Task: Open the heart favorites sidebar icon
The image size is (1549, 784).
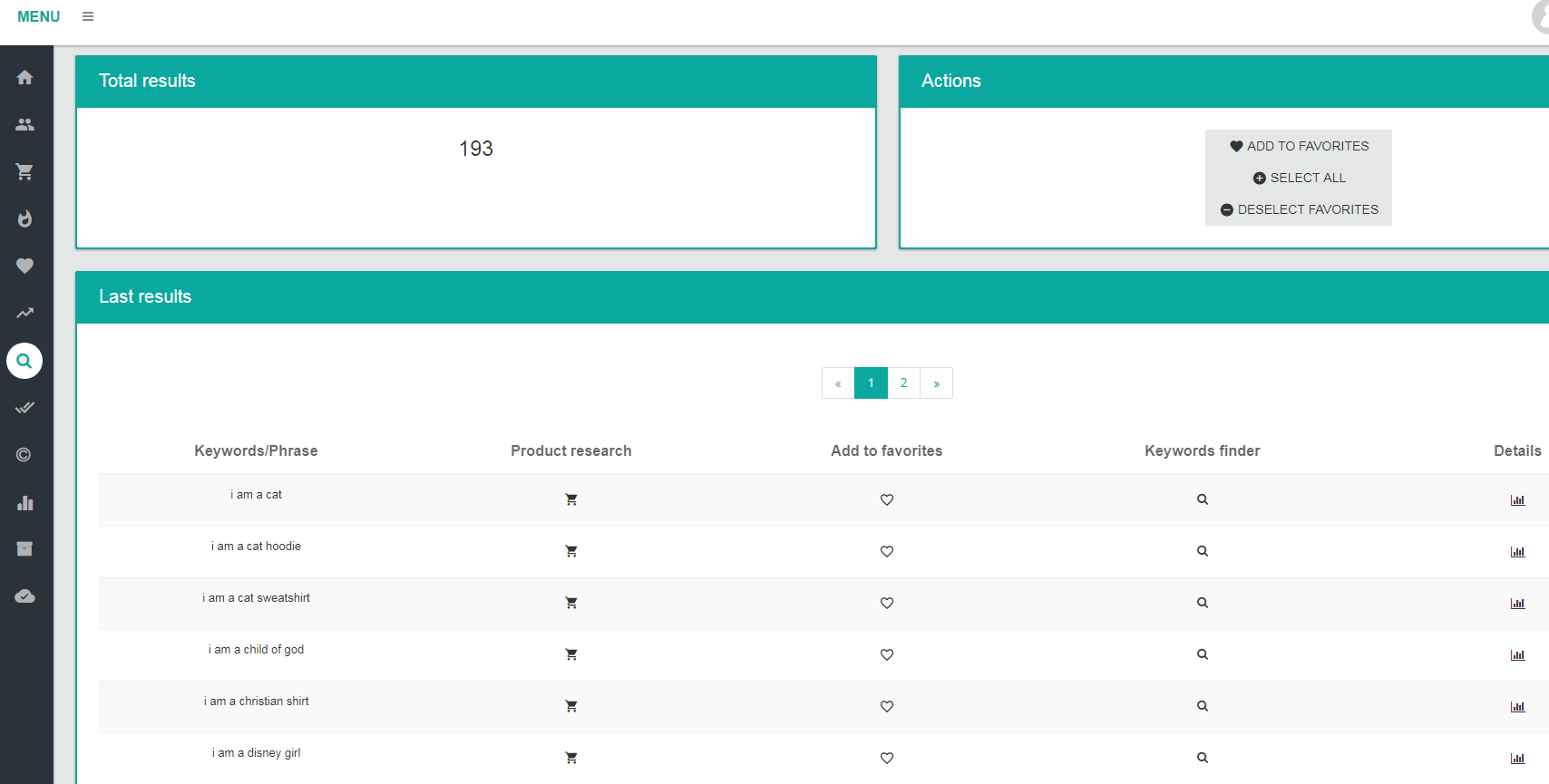Action: [24, 266]
